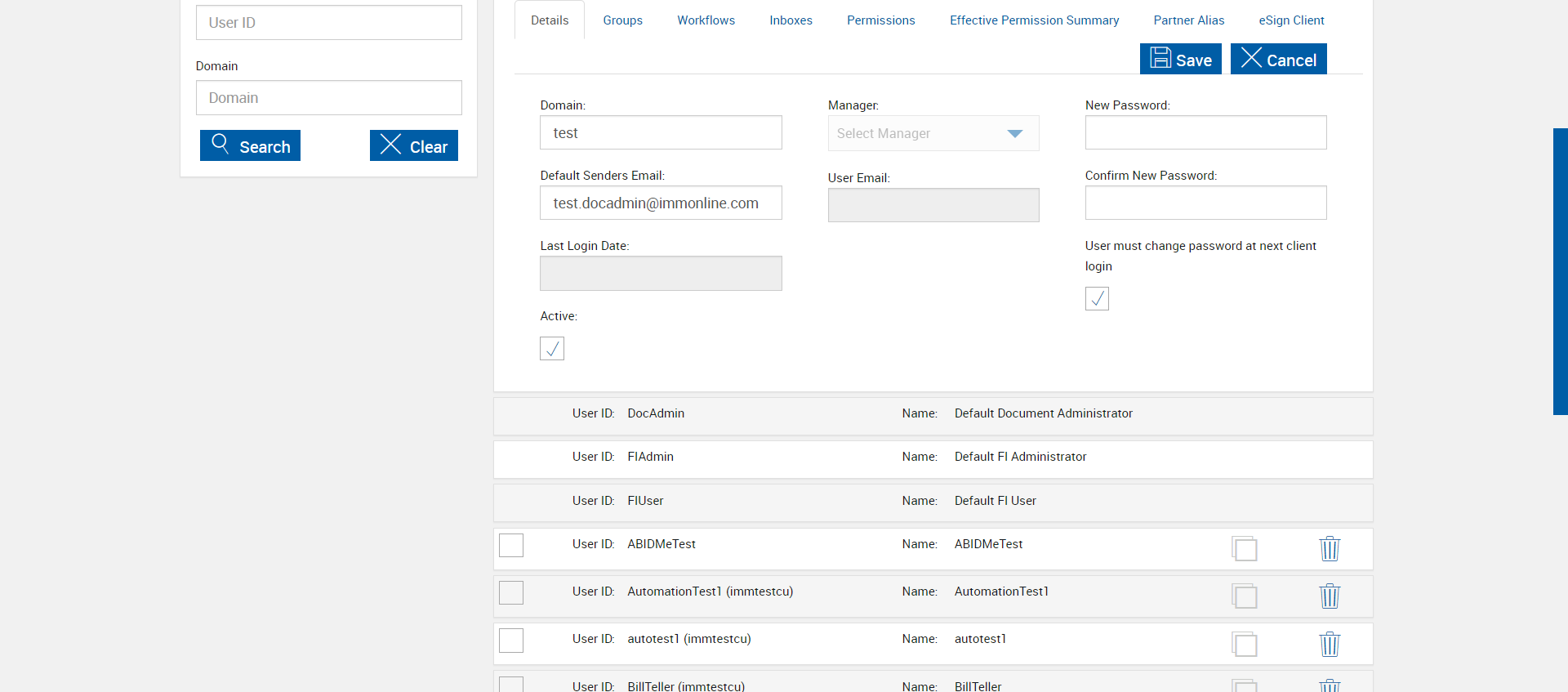This screenshot has width=1568, height=692.
Task: Switch to the Groups tab
Action: [x=622, y=20]
